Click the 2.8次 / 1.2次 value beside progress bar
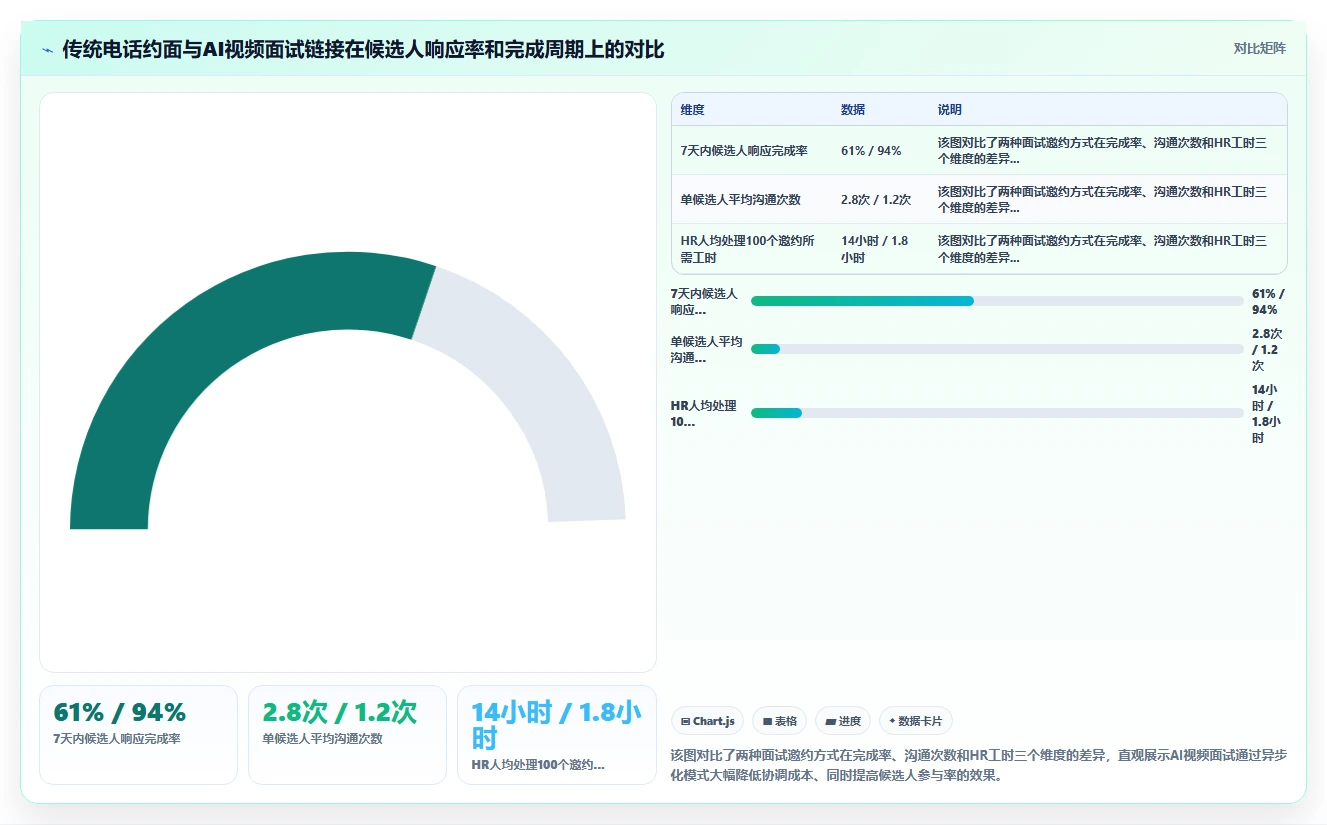Viewport: 1327px width, 825px height. point(1267,349)
